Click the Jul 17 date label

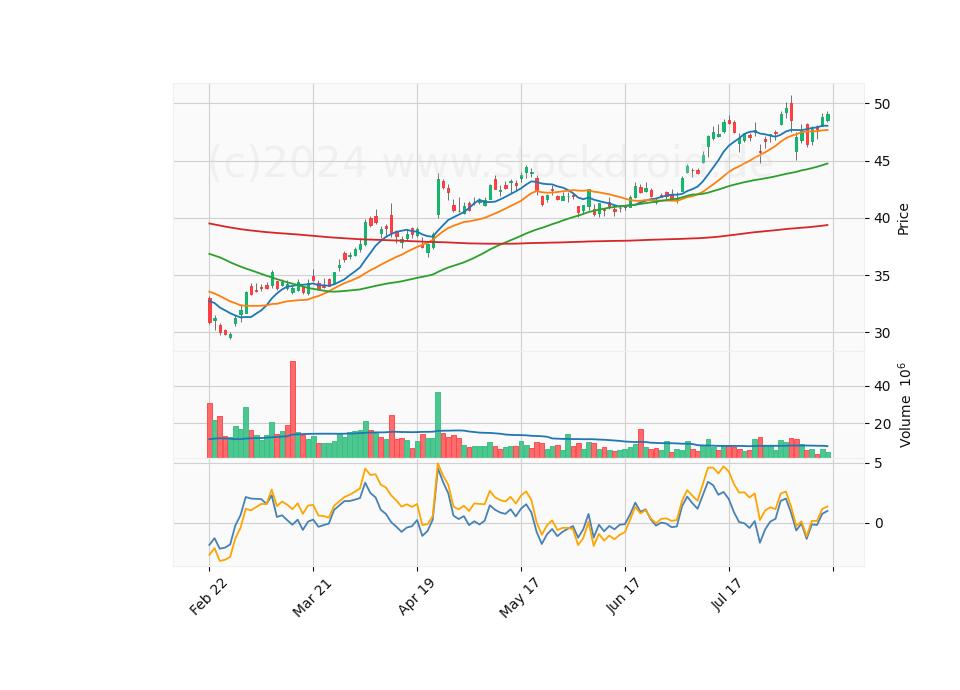tap(727, 595)
